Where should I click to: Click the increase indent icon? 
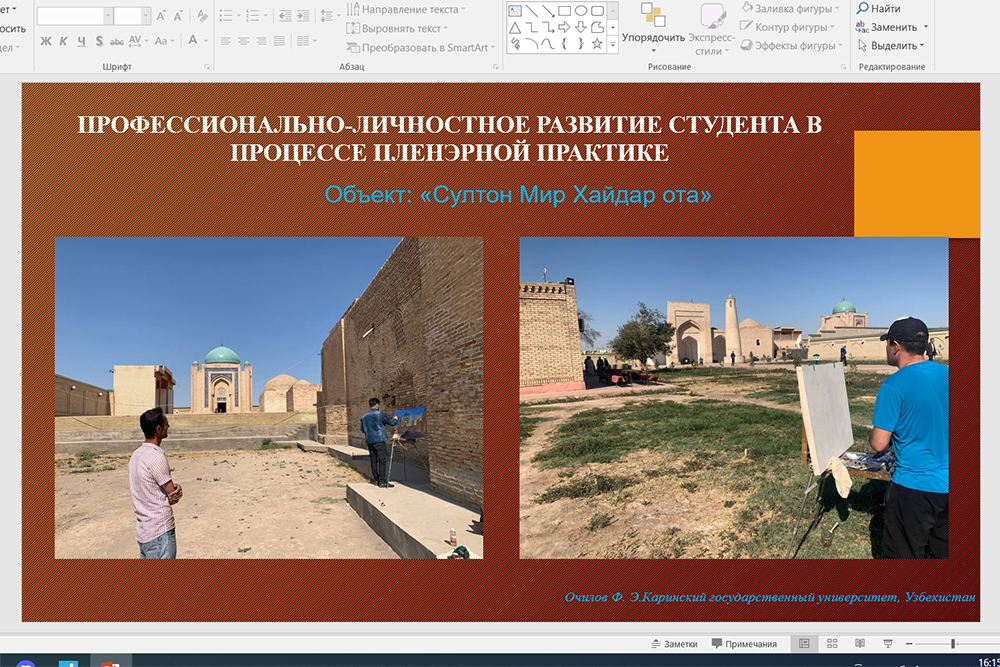(x=302, y=16)
